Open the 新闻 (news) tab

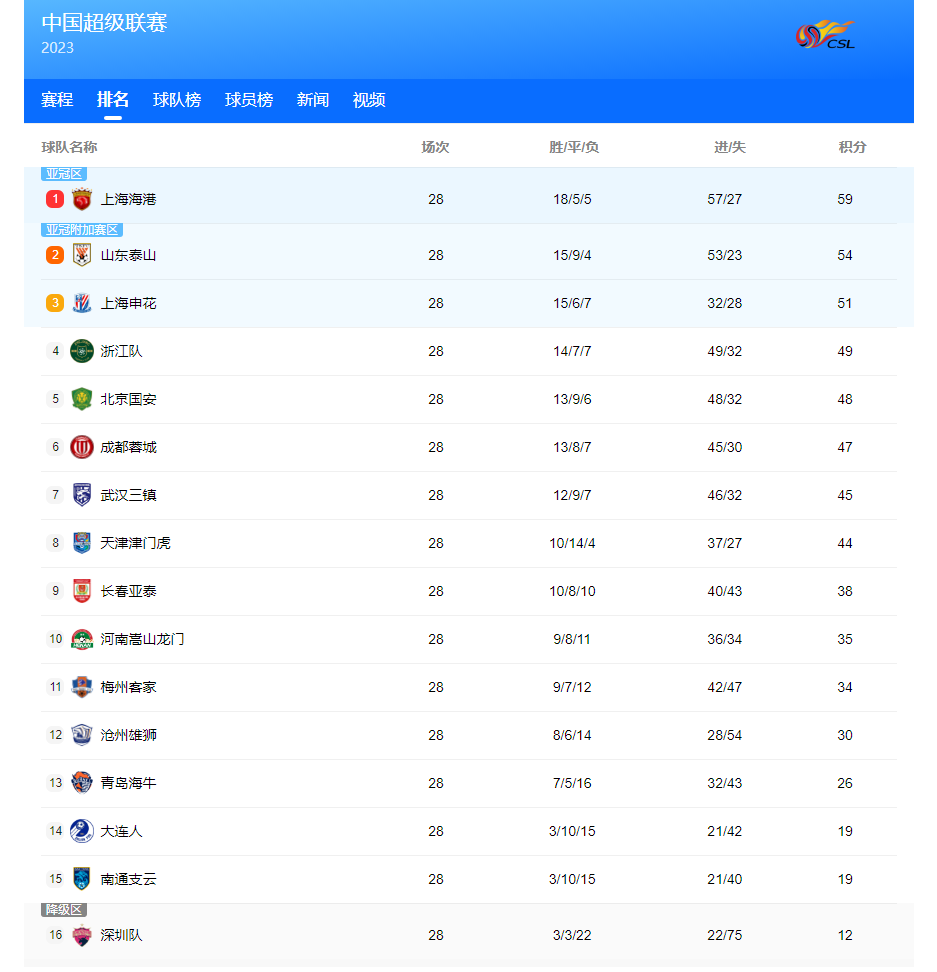coord(313,100)
